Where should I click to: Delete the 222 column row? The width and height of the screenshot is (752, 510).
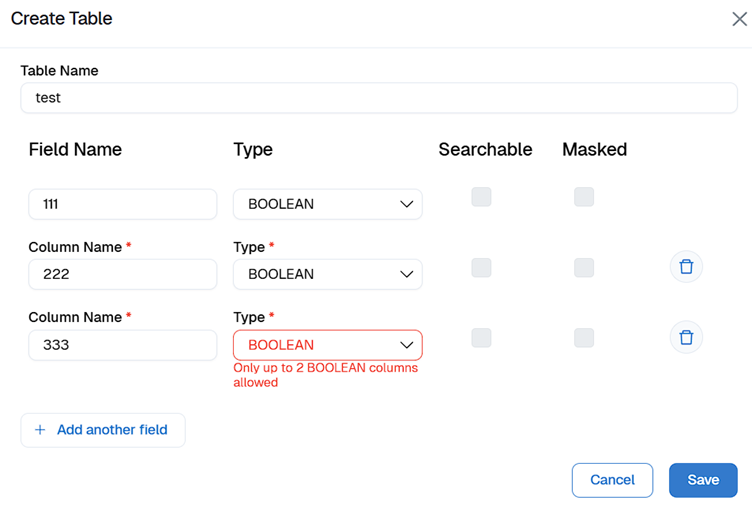(686, 267)
